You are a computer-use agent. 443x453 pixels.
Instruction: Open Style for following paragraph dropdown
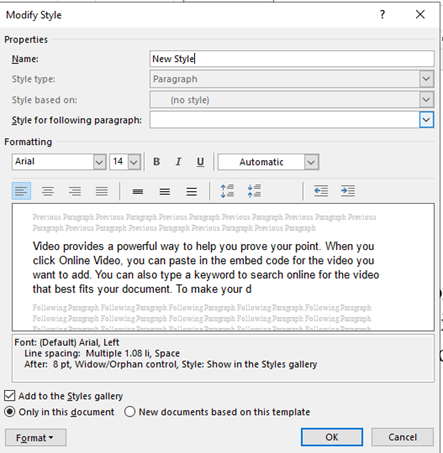(426, 120)
